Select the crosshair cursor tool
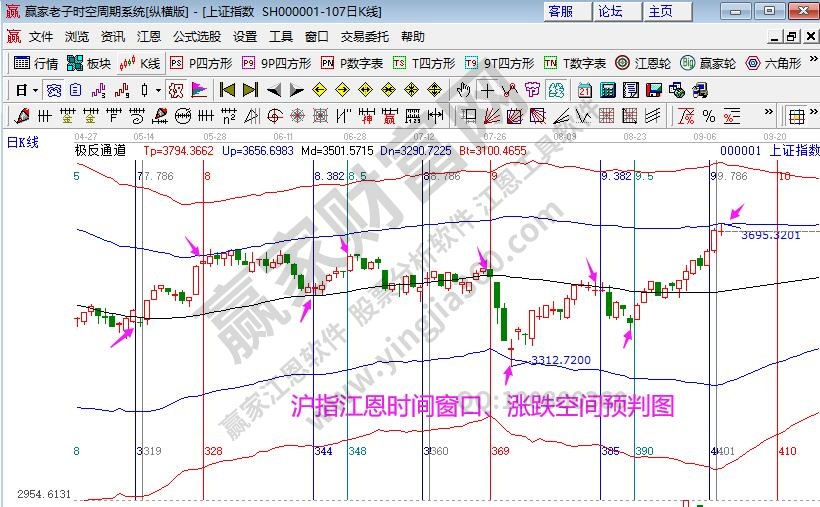Viewport: 820px width, 507px height. [x=487, y=89]
